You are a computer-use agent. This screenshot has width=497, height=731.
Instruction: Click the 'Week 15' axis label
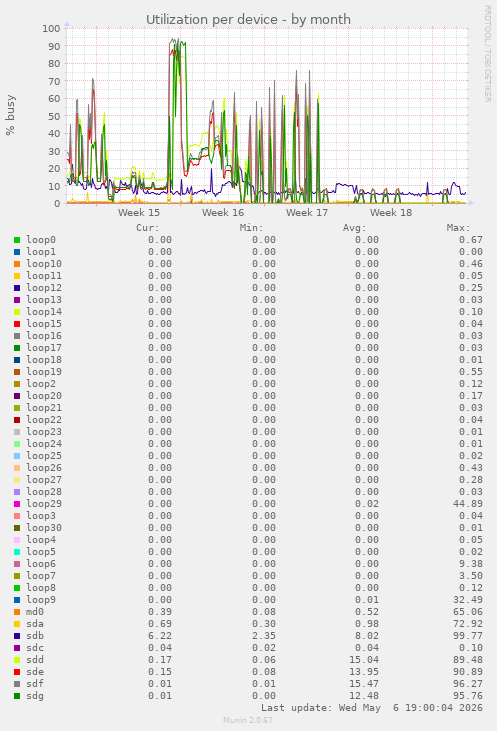click(x=139, y=213)
